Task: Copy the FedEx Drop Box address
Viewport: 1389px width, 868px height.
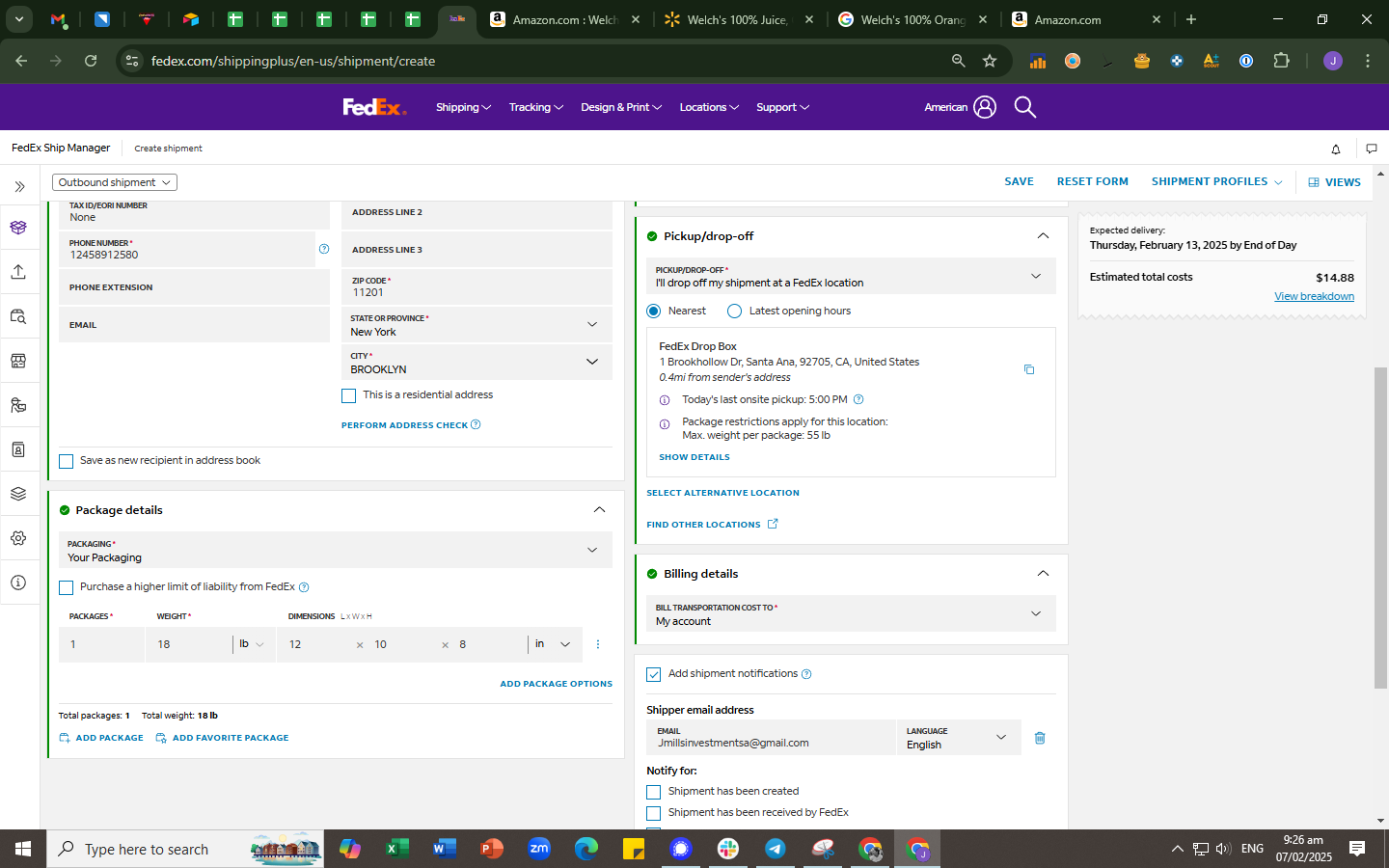Action: click(x=1029, y=369)
